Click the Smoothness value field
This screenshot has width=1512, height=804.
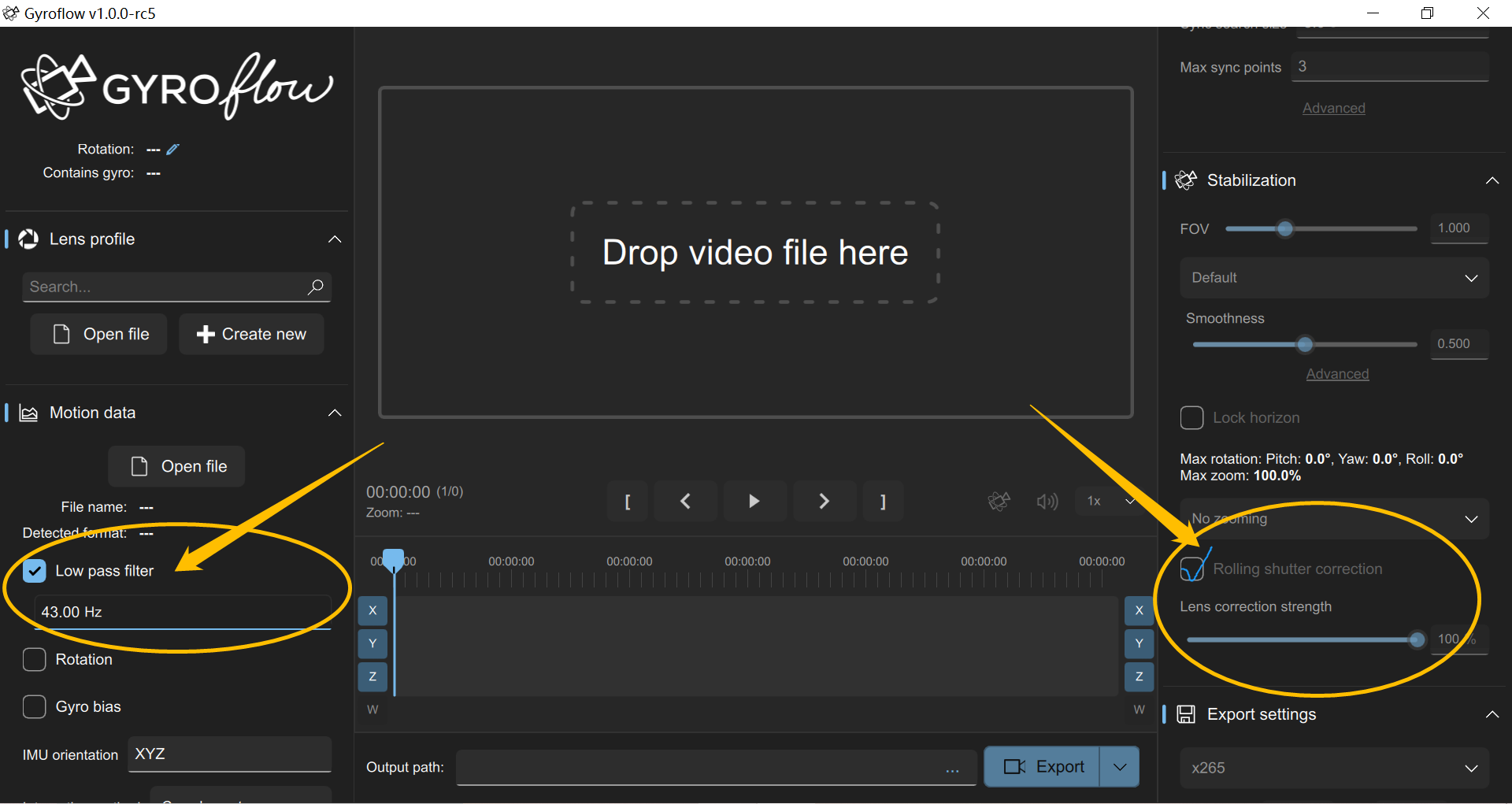pos(1459,344)
